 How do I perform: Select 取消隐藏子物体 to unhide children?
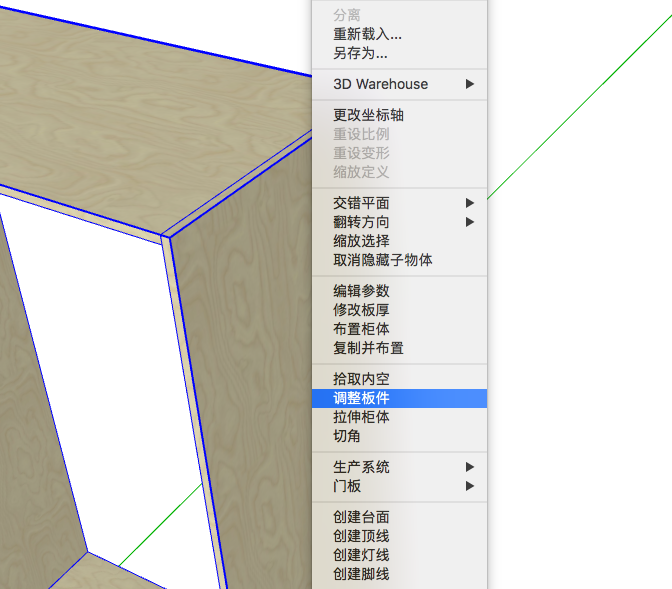point(382,260)
